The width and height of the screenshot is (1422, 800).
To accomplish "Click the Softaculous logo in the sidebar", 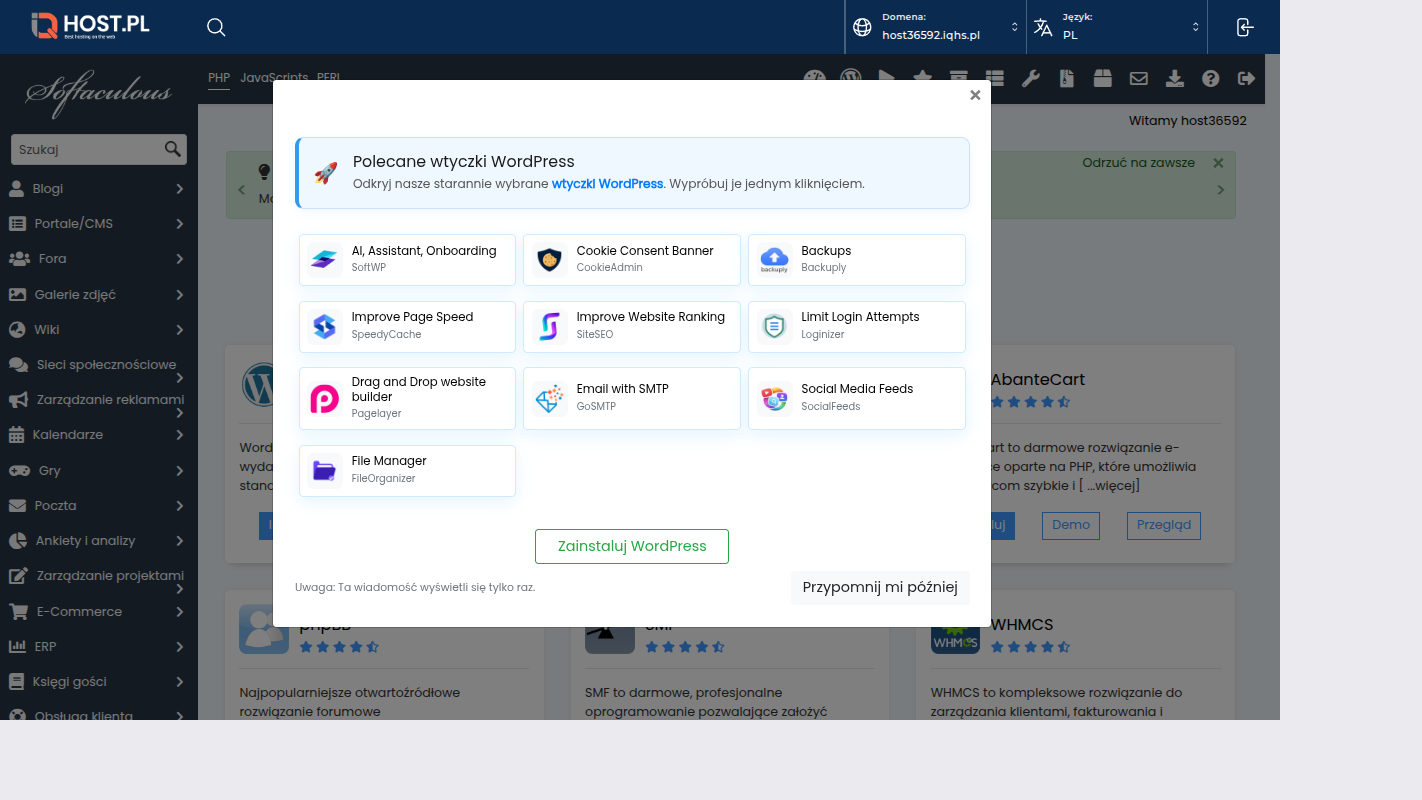I will (99, 94).
